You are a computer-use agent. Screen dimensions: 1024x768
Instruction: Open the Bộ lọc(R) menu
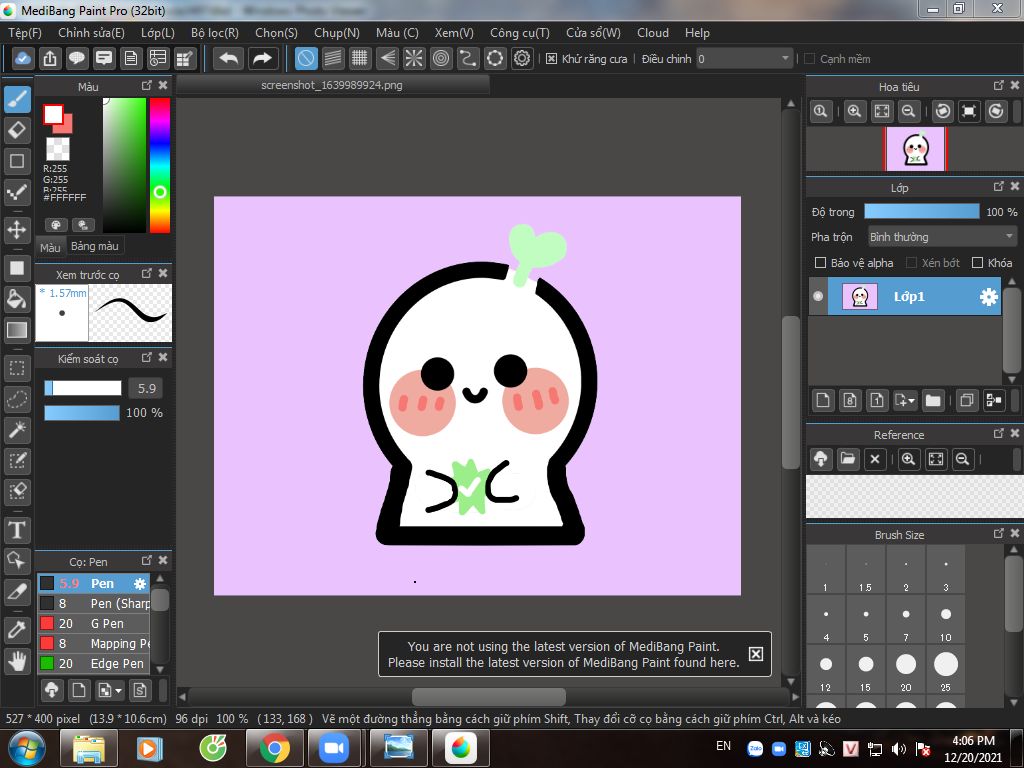214,33
